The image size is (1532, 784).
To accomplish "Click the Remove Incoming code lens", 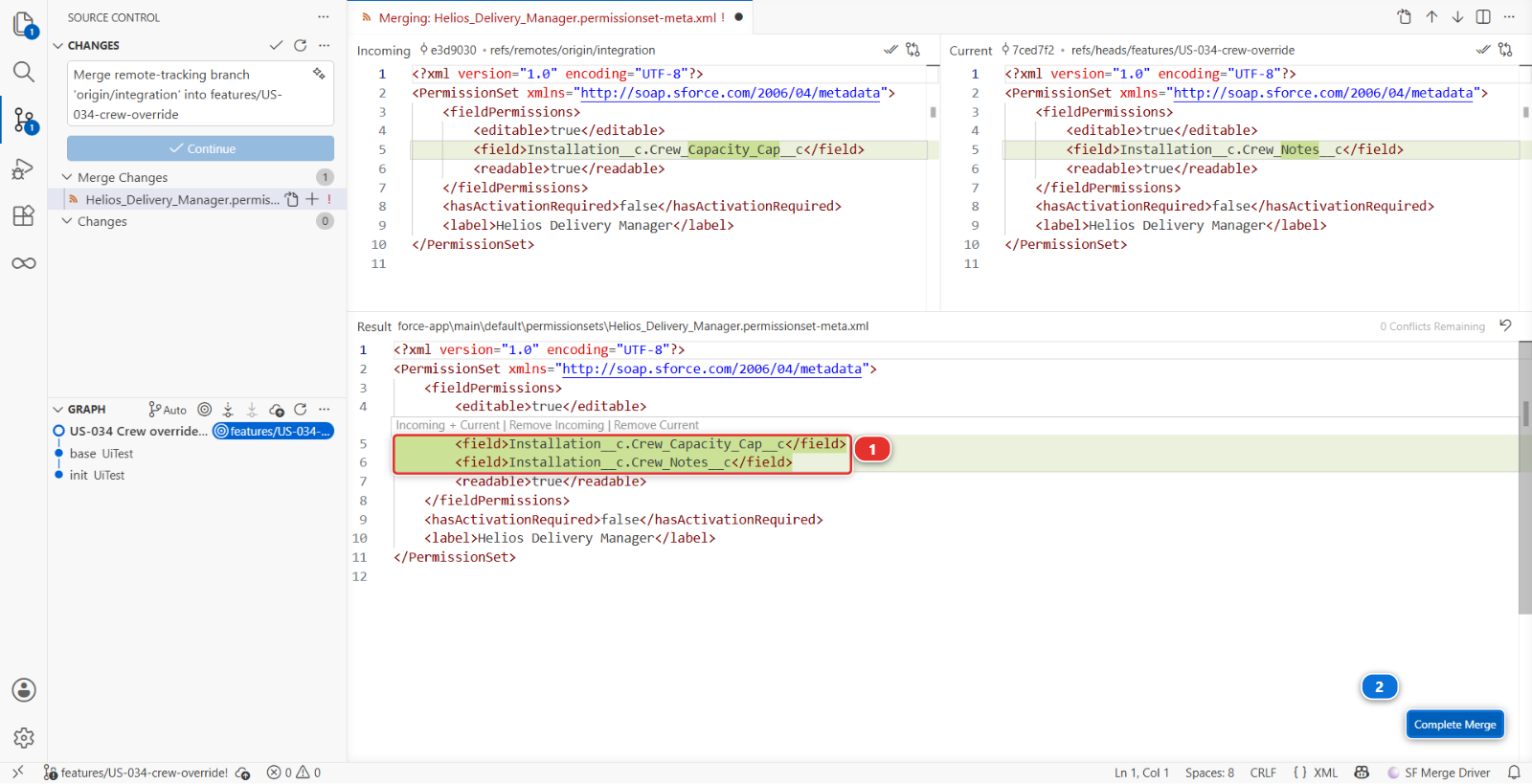I will (x=556, y=425).
